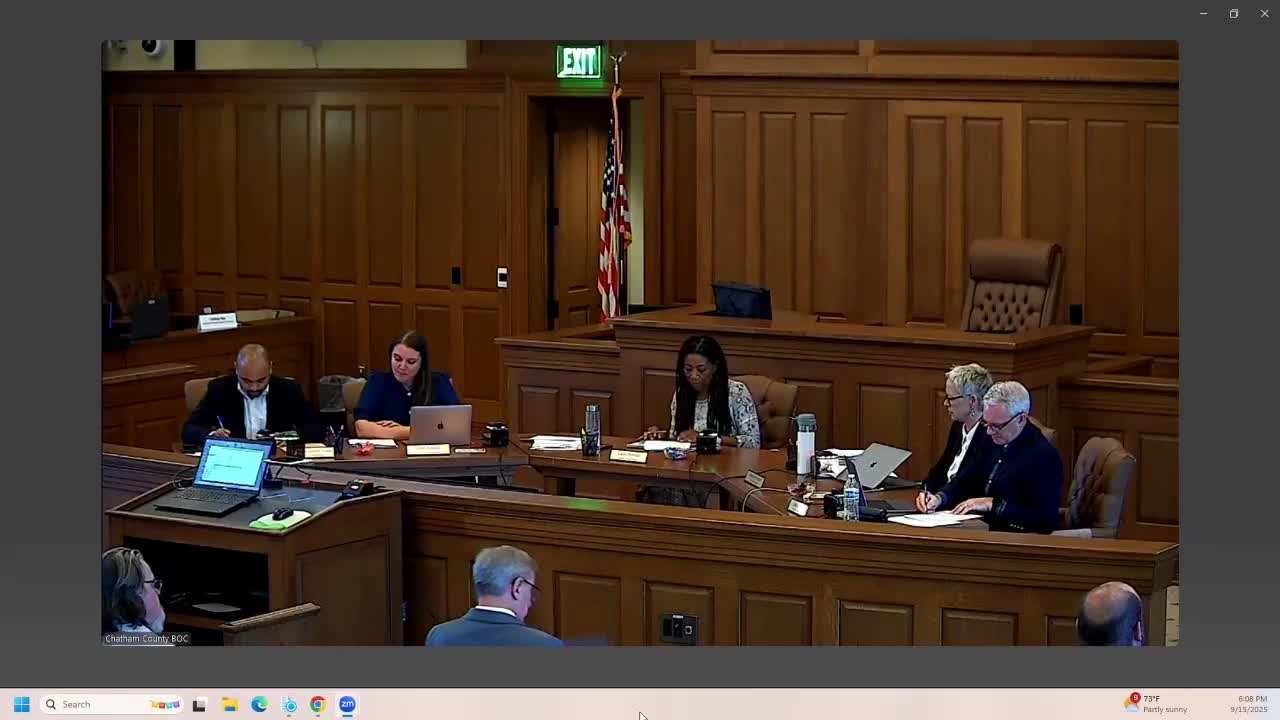Viewport: 1280px width, 720px height.
Task: Click the Zoom icon on the taskbar
Action: 347,704
